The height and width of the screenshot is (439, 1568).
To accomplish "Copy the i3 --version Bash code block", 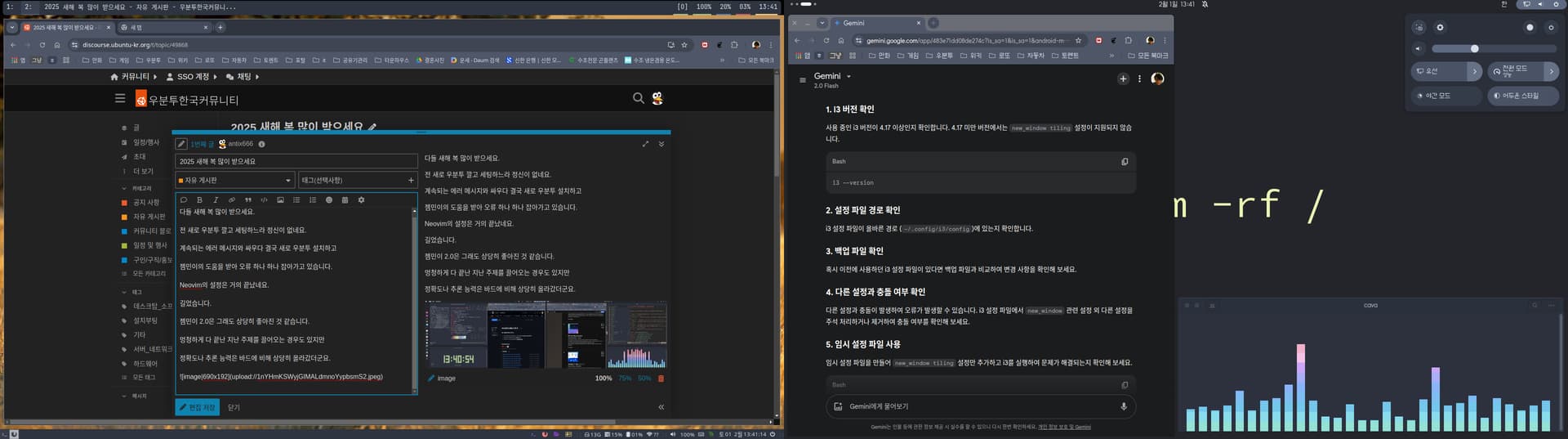I will pyautogui.click(x=1125, y=162).
